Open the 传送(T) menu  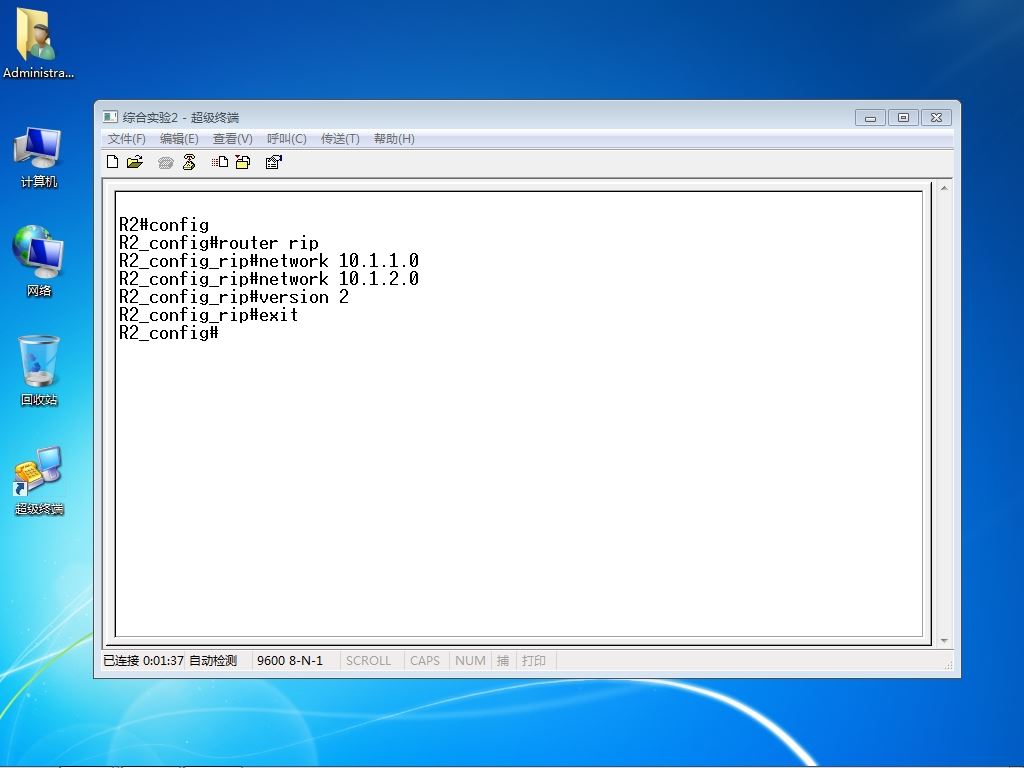[x=340, y=138]
